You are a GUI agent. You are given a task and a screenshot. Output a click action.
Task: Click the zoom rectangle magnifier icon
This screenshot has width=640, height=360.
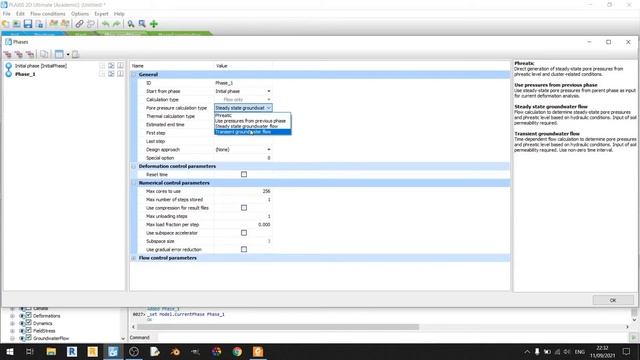tap(142, 24)
